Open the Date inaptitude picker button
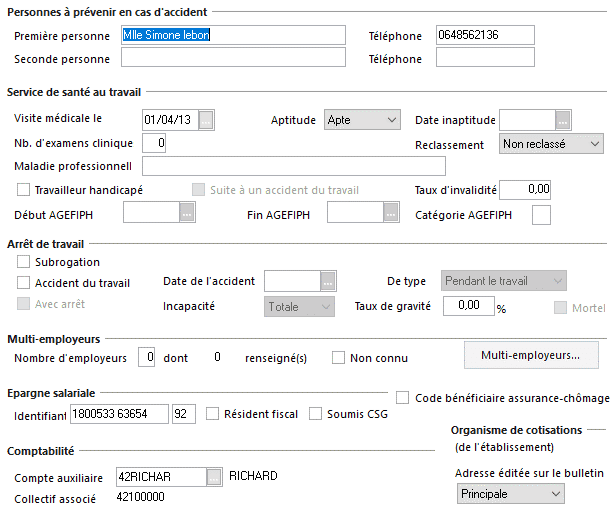Screen dimensions: 615x509 tap(562, 121)
